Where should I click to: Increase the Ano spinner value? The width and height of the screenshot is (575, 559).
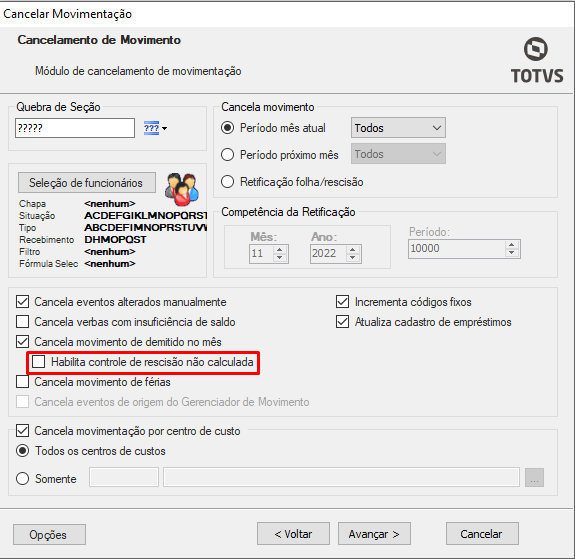pos(352,249)
